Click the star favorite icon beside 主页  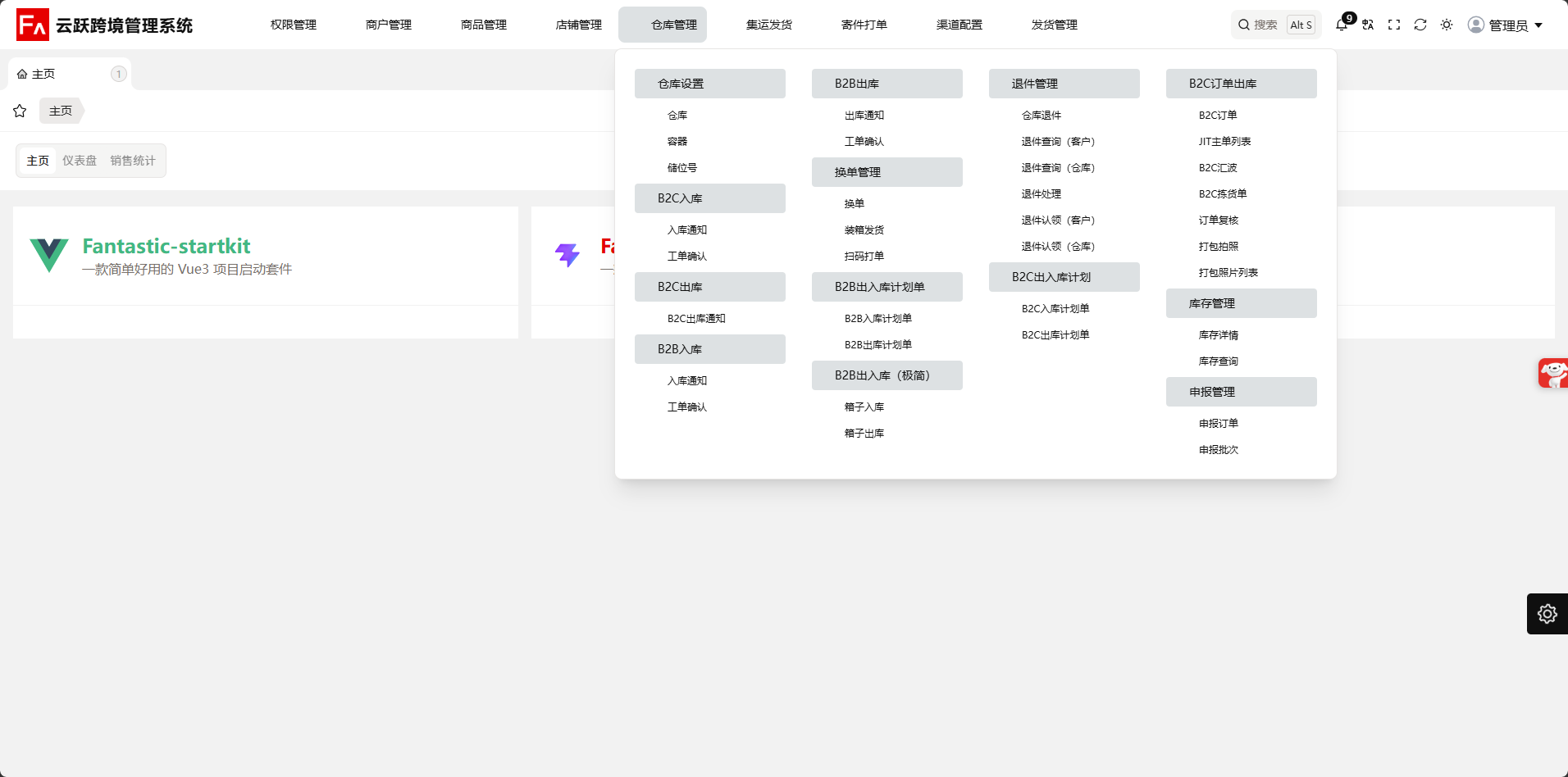[x=20, y=111]
